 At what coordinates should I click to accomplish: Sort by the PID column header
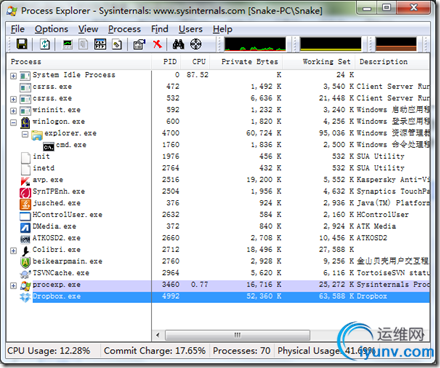click(x=166, y=62)
